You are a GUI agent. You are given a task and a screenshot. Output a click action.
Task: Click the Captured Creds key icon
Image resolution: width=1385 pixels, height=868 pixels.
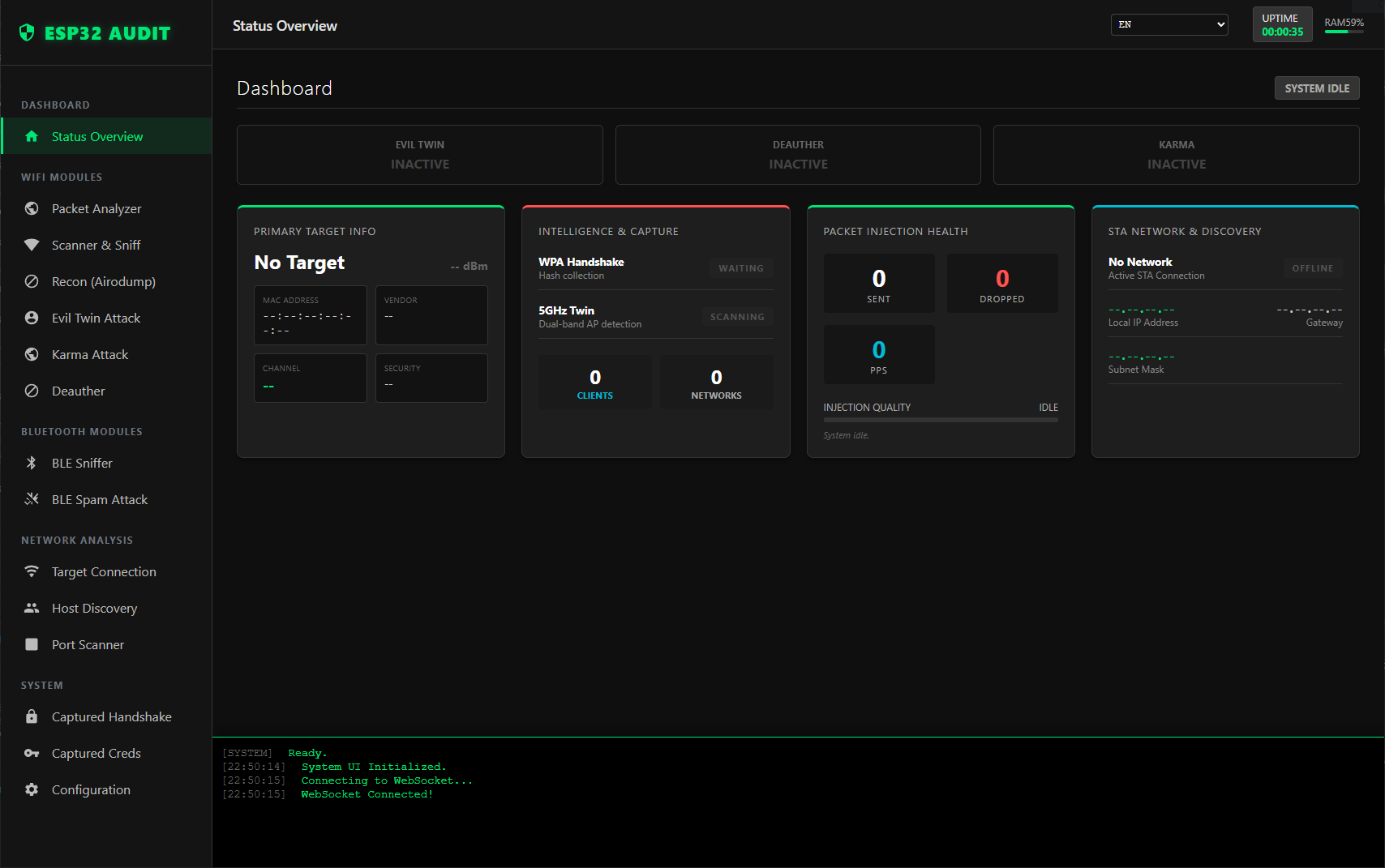(32, 753)
